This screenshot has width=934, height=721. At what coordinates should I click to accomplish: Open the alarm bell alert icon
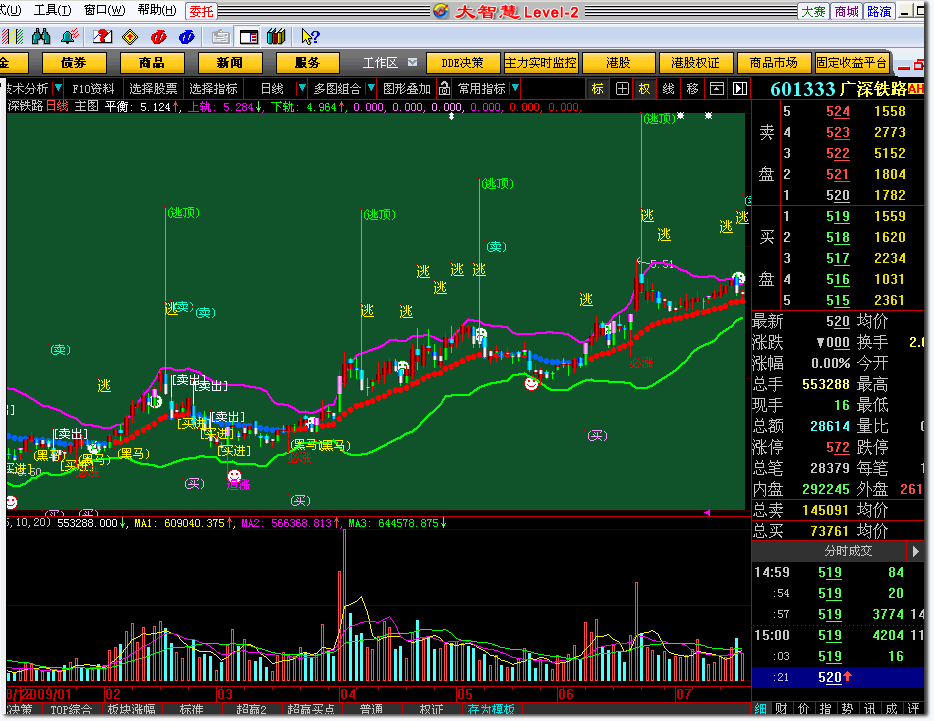click(70, 37)
